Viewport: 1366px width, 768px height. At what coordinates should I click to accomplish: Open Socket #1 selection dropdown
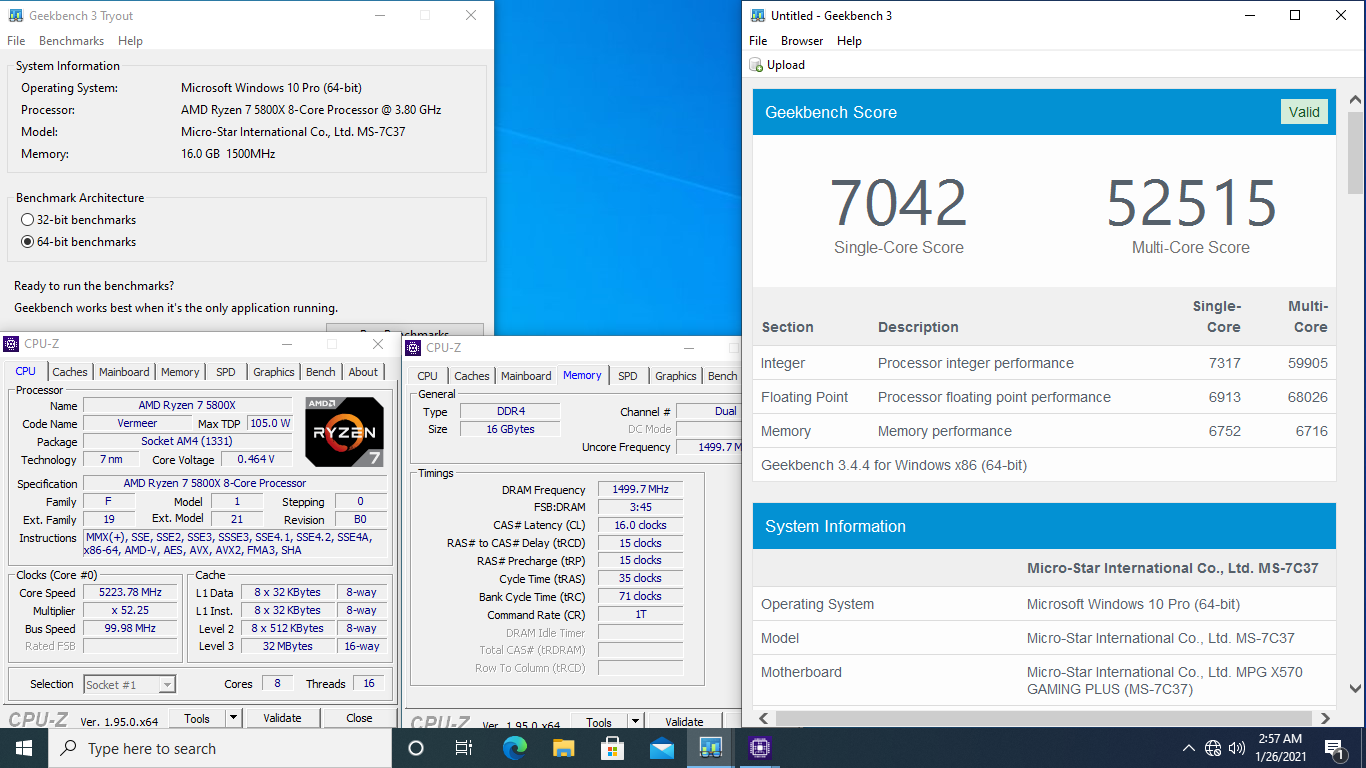click(x=129, y=685)
